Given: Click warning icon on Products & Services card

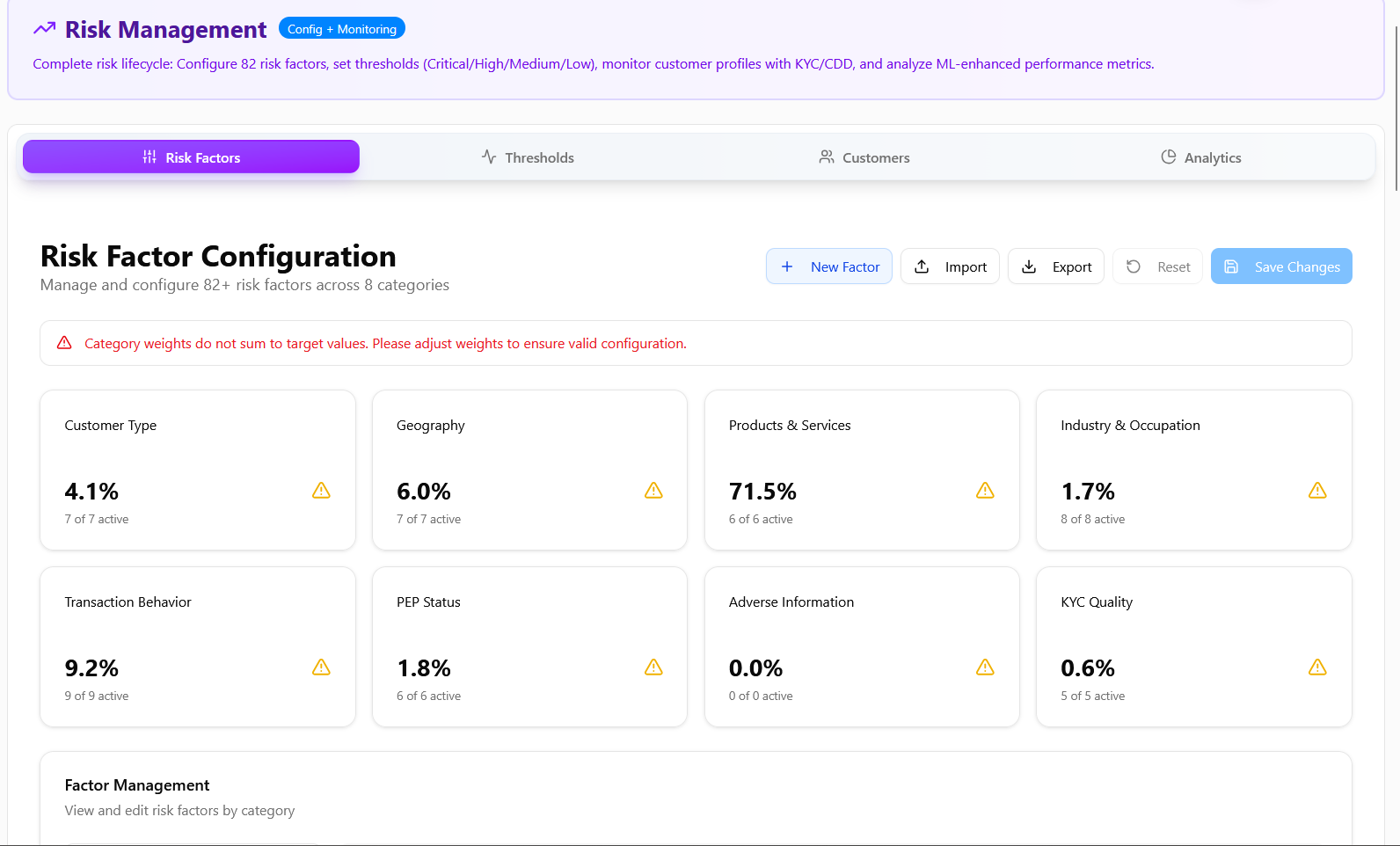Looking at the screenshot, I should pos(985,491).
